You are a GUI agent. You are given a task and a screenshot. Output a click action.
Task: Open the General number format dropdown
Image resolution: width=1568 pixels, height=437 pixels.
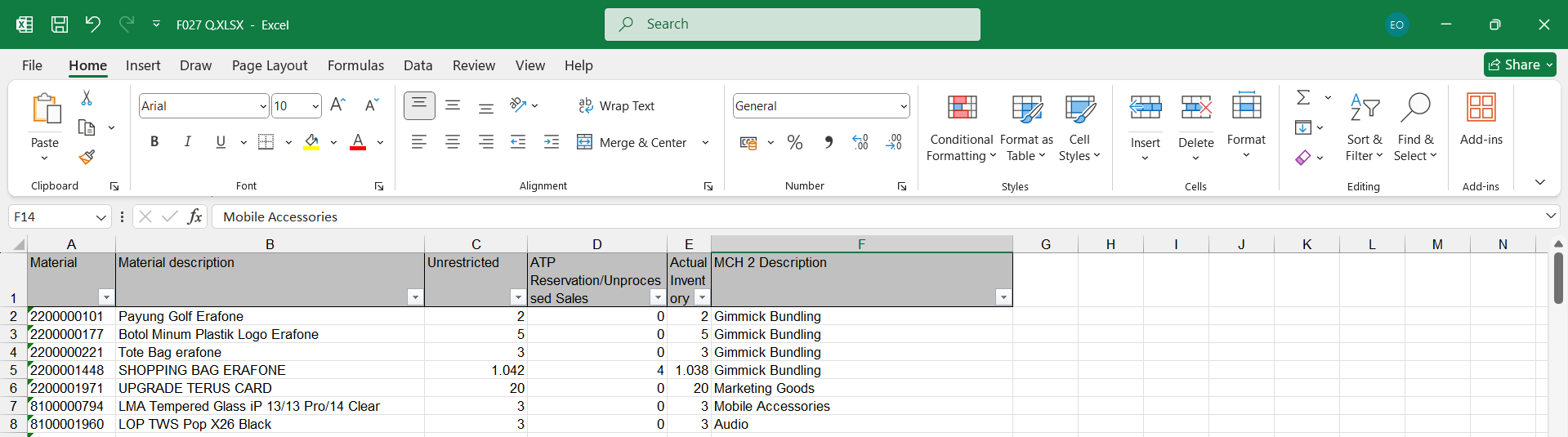[x=903, y=106]
